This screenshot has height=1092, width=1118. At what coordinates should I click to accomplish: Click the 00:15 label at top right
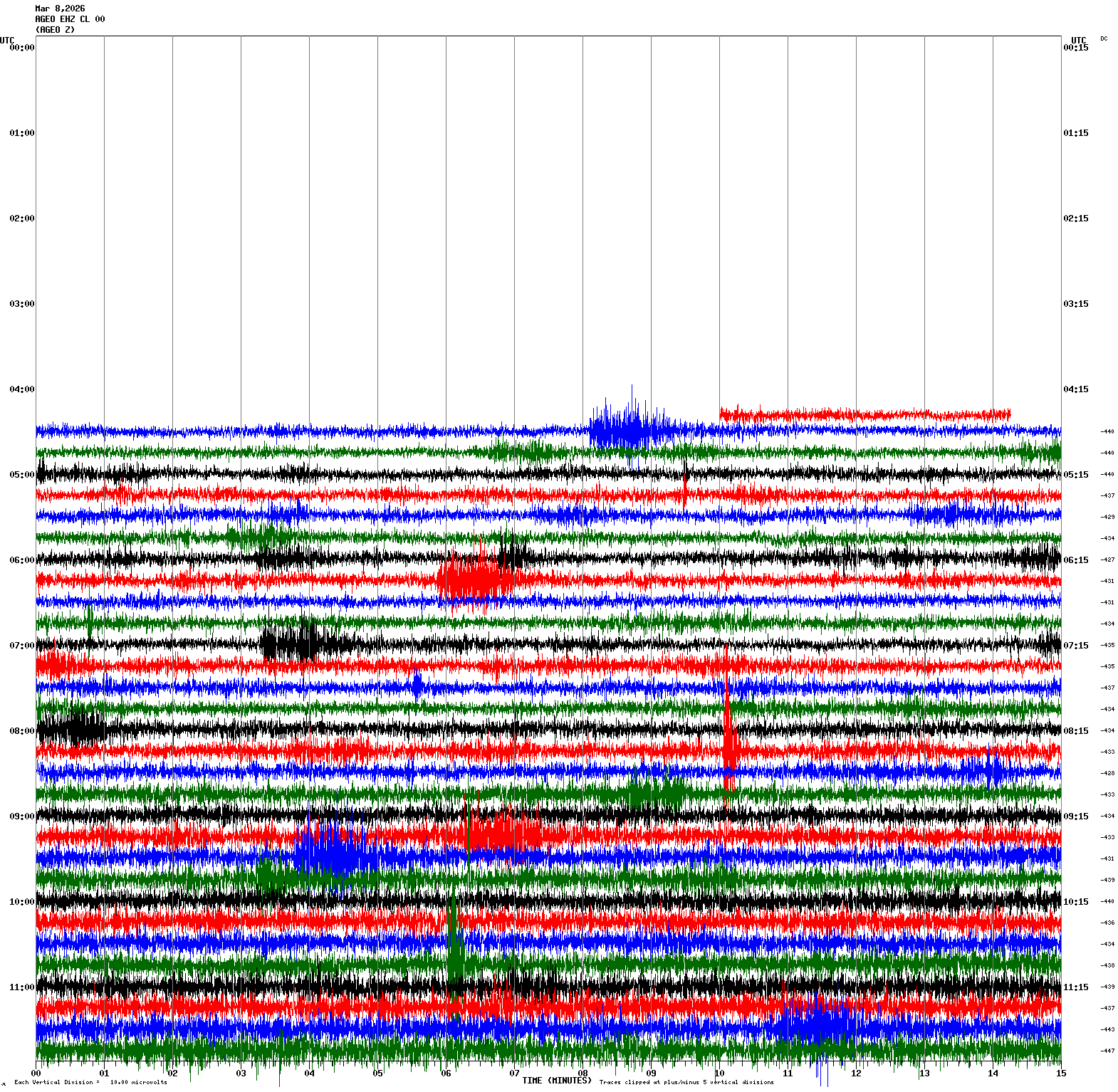[1075, 48]
